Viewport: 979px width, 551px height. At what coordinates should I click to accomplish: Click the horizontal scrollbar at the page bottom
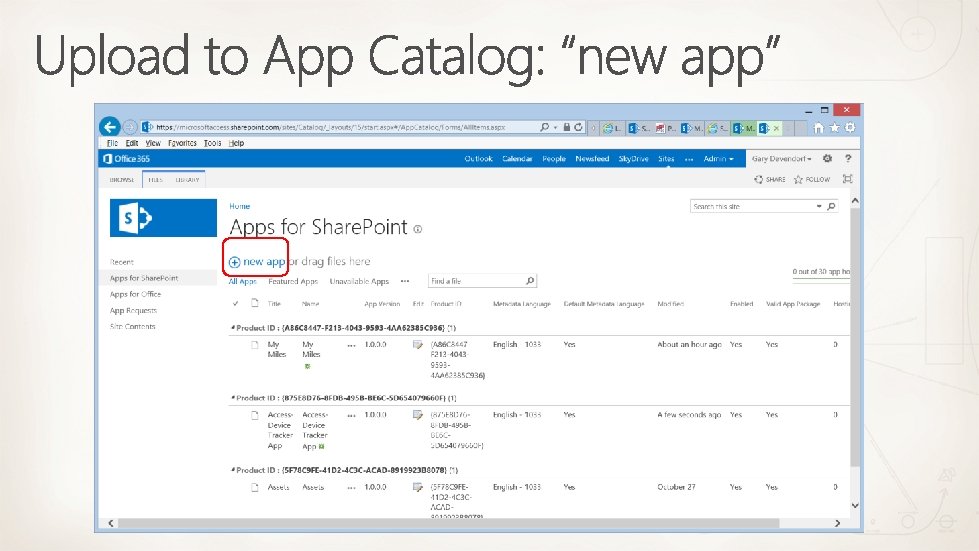[x=448, y=523]
